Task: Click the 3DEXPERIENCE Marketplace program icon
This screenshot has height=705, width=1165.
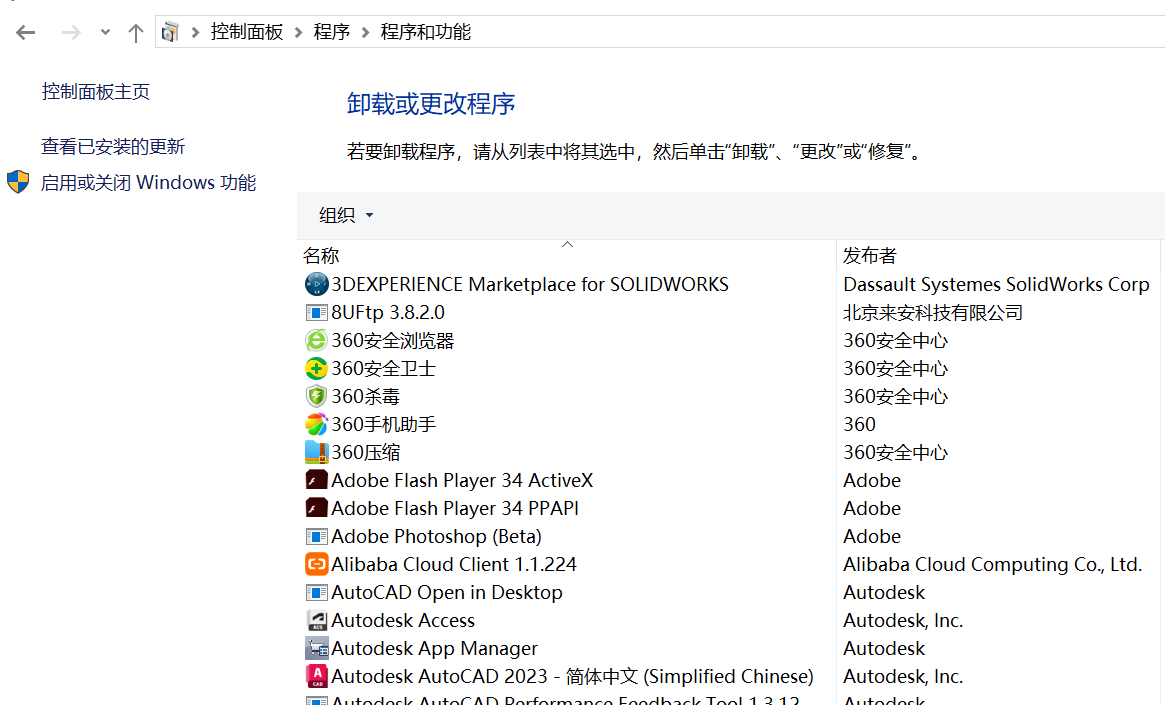Action: [x=317, y=284]
